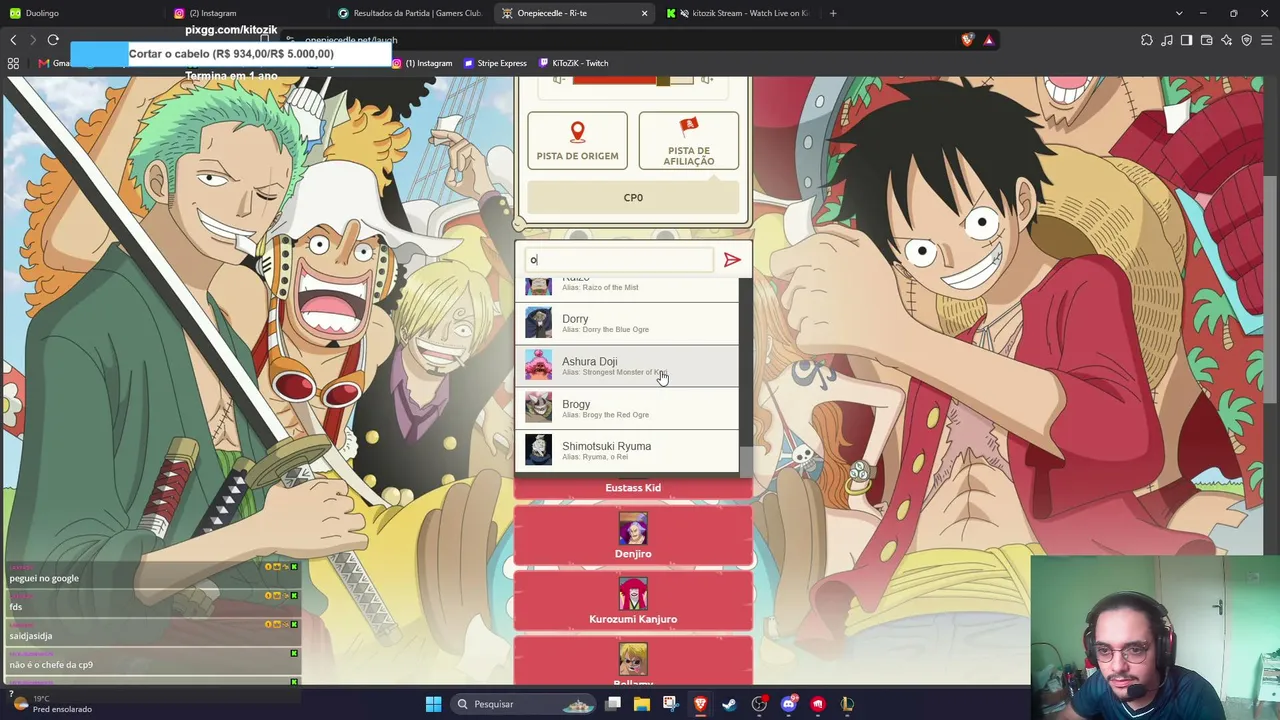The width and height of the screenshot is (1280, 720).
Task: Open Steam from the taskbar
Action: 729,704
